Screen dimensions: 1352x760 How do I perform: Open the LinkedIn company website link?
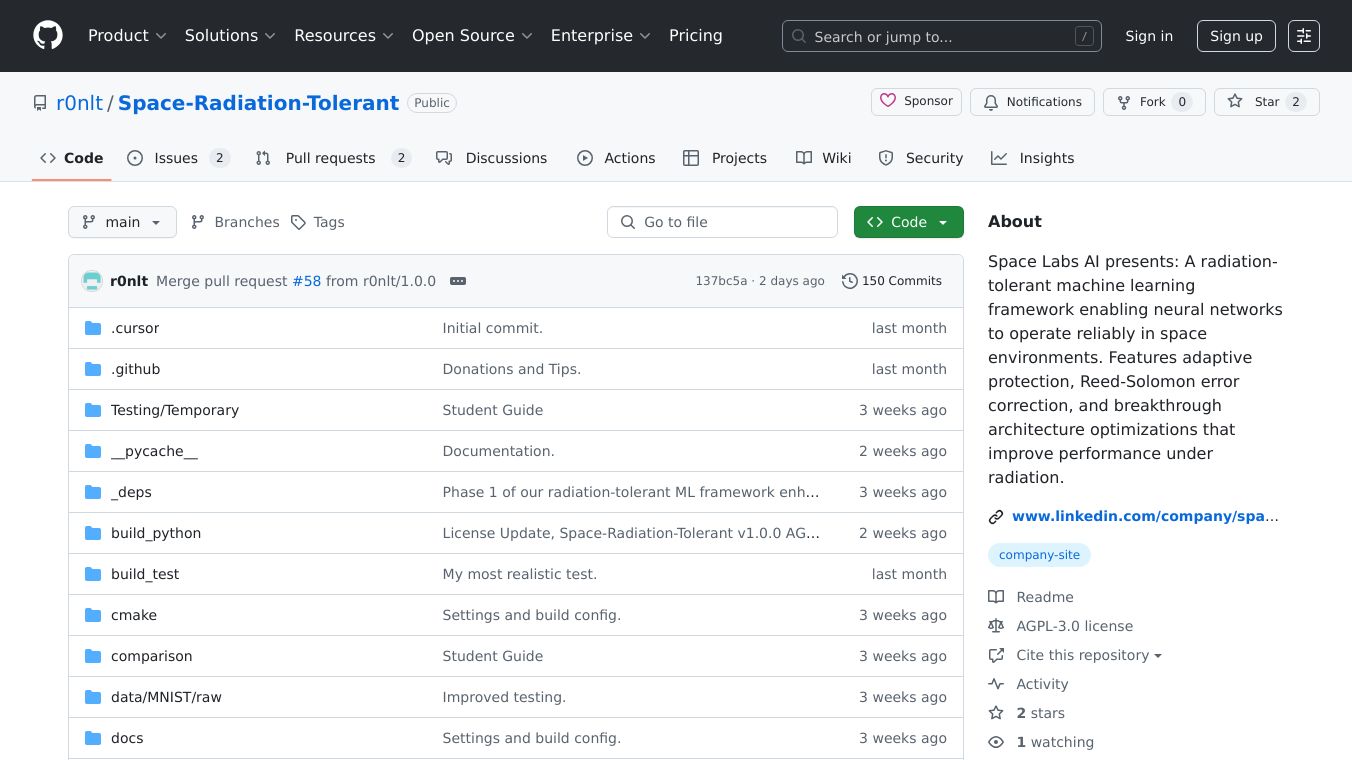pos(1144,516)
